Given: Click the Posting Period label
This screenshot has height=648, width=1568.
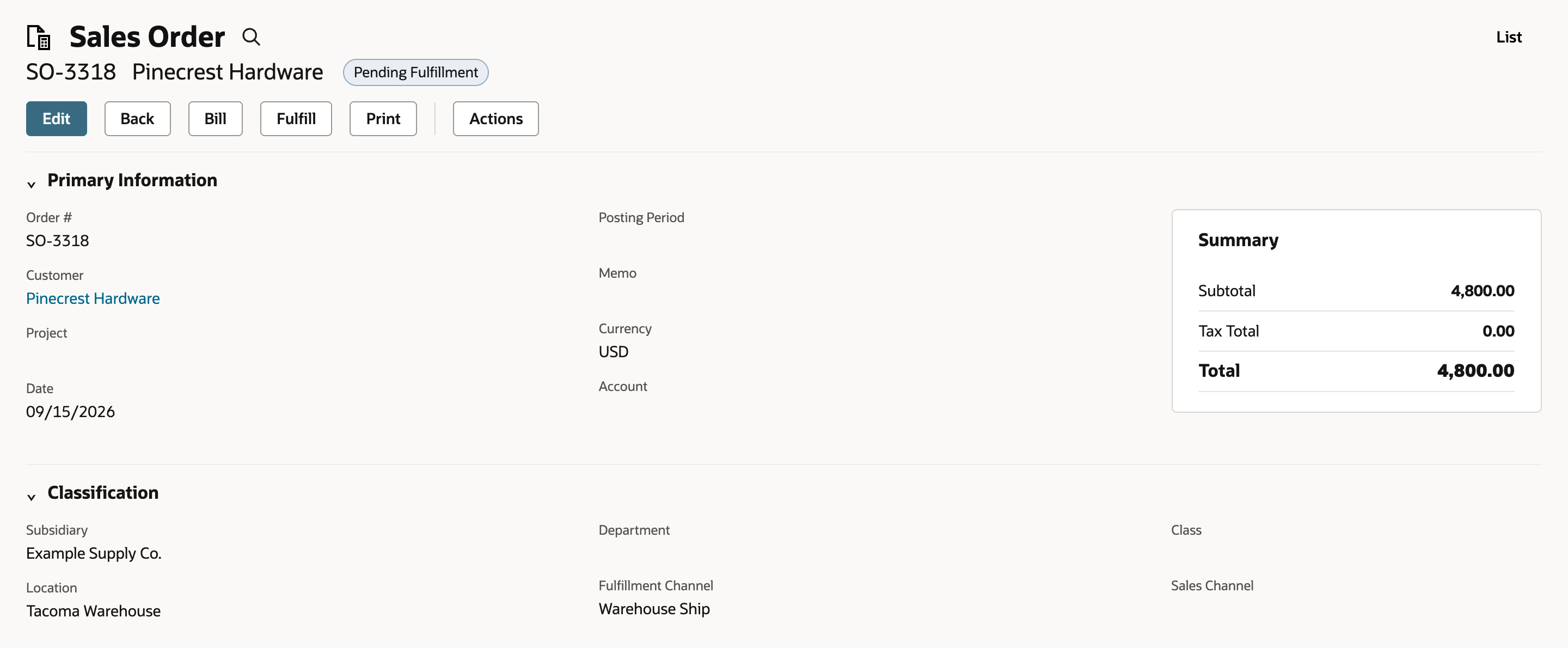Looking at the screenshot, I should (641, 217).
